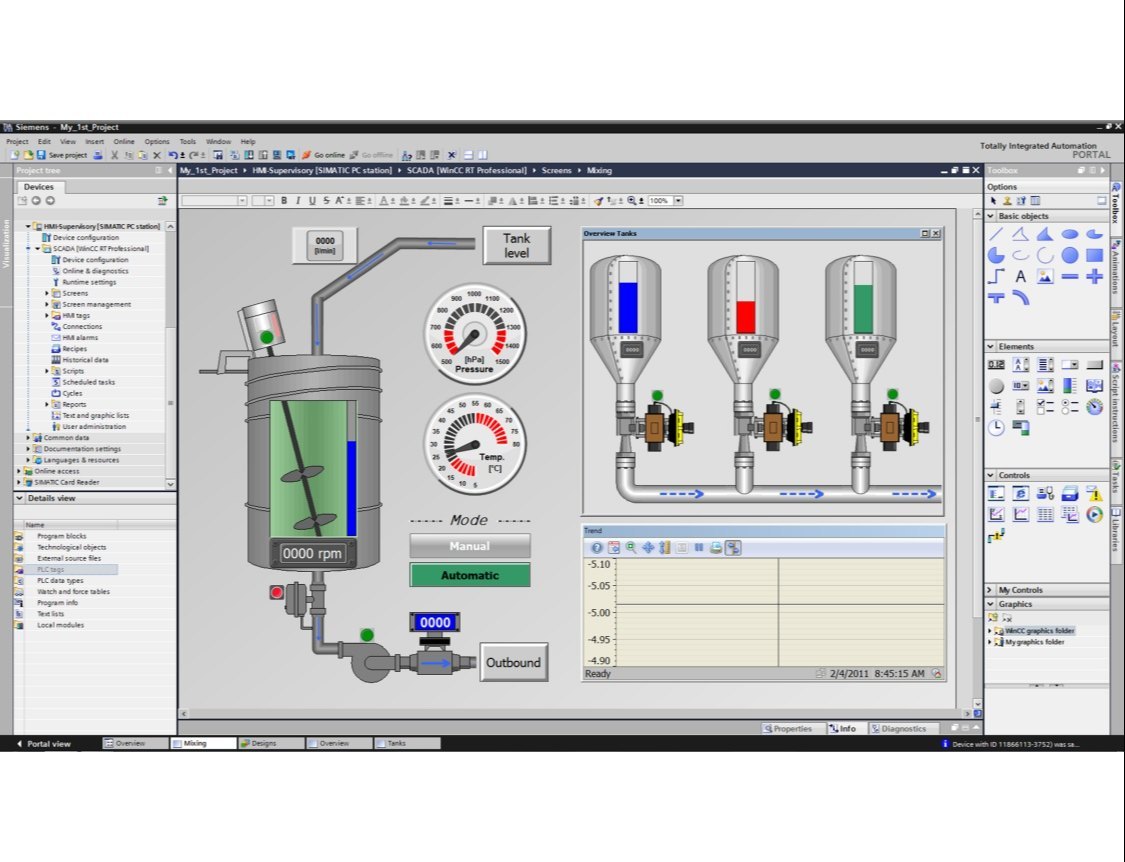
Task: Open the Online menu
Action: click(123, 142)
